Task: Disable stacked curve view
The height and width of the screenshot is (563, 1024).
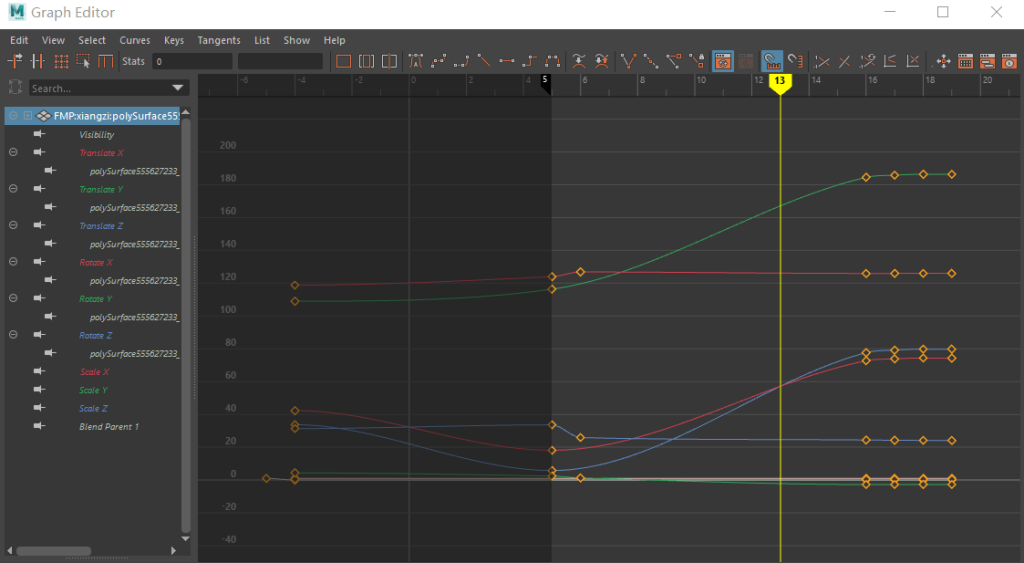Action: click(913, 61)
